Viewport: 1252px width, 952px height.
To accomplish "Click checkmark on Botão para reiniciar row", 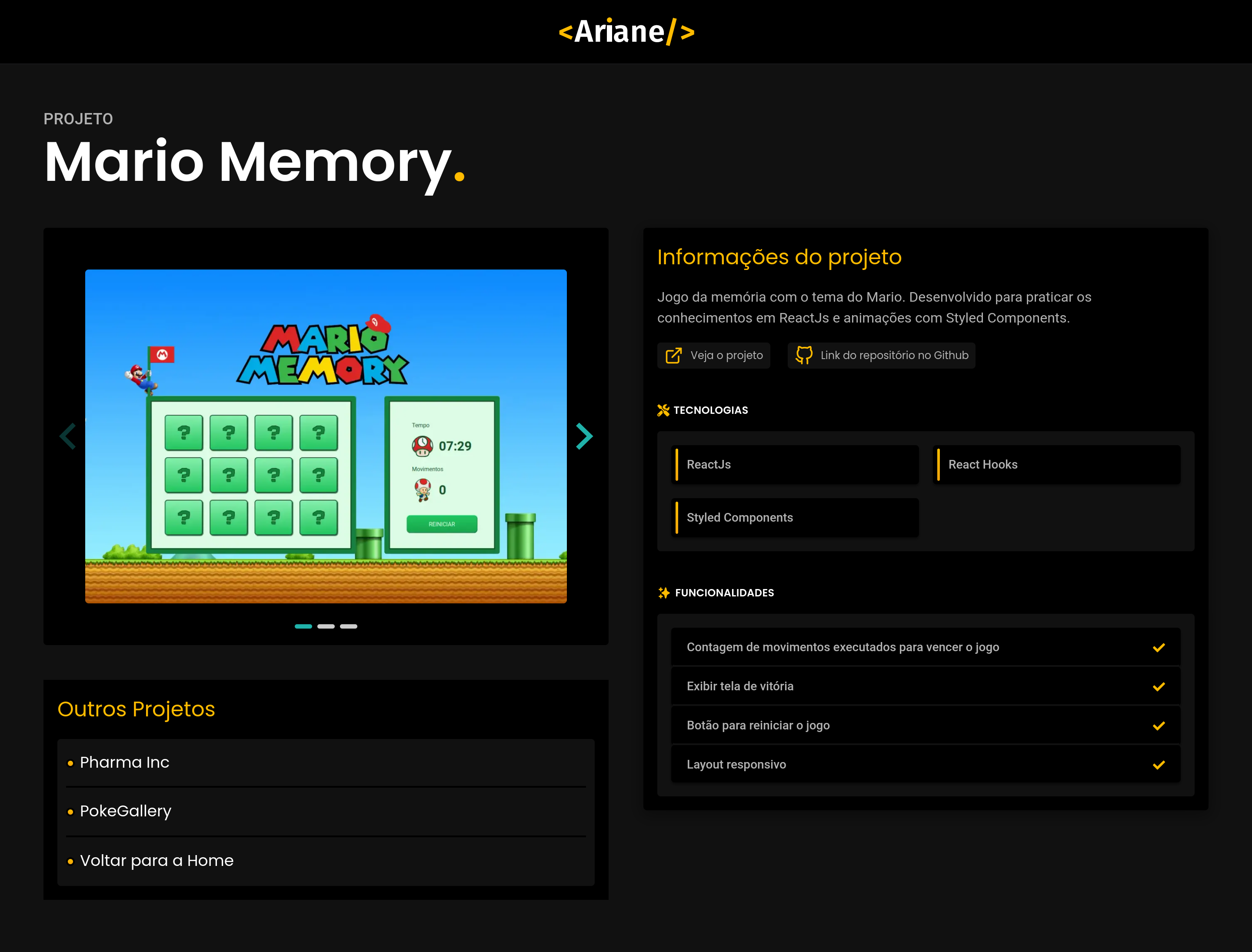I will pos(1159,726).
